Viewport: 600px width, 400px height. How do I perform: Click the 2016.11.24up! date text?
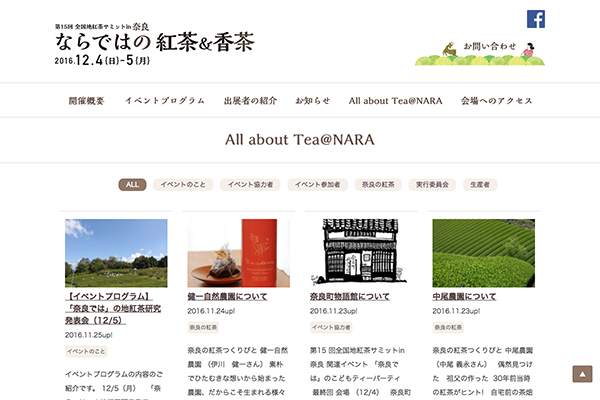pyautogui.click(x=211, y=311)
